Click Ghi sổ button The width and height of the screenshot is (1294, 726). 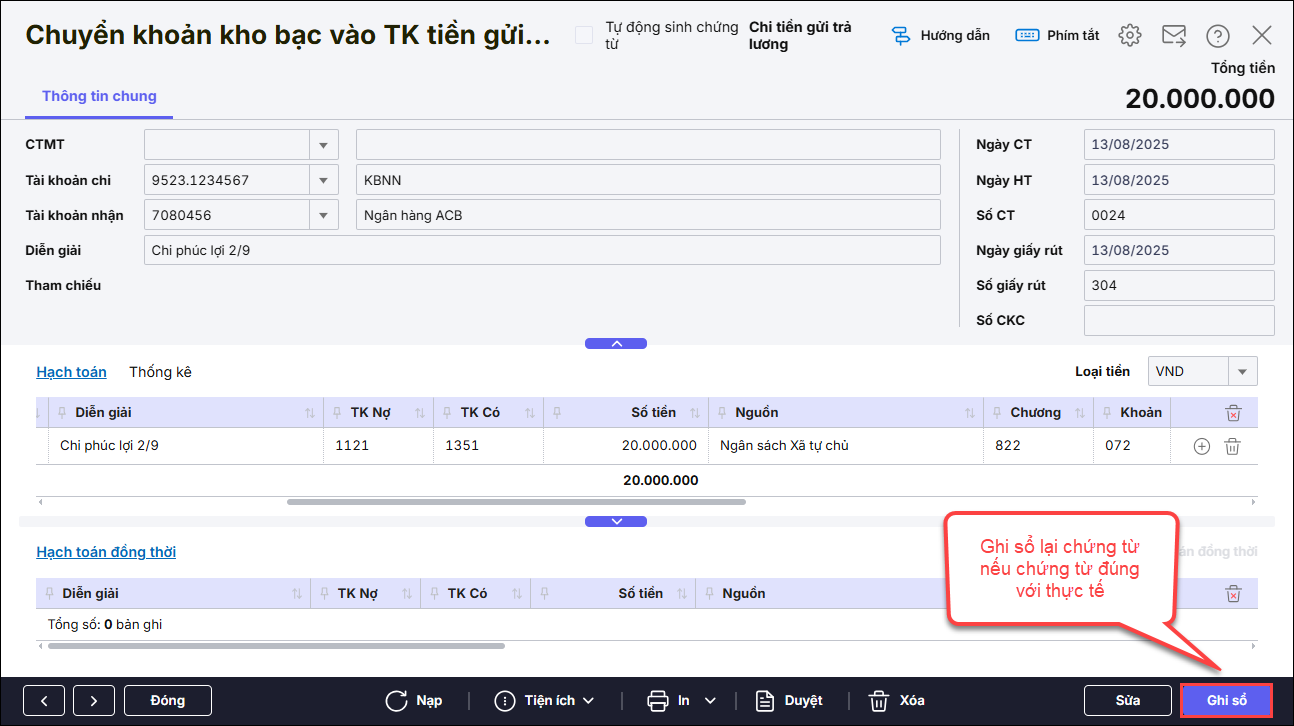click(x=1226, y=700)
